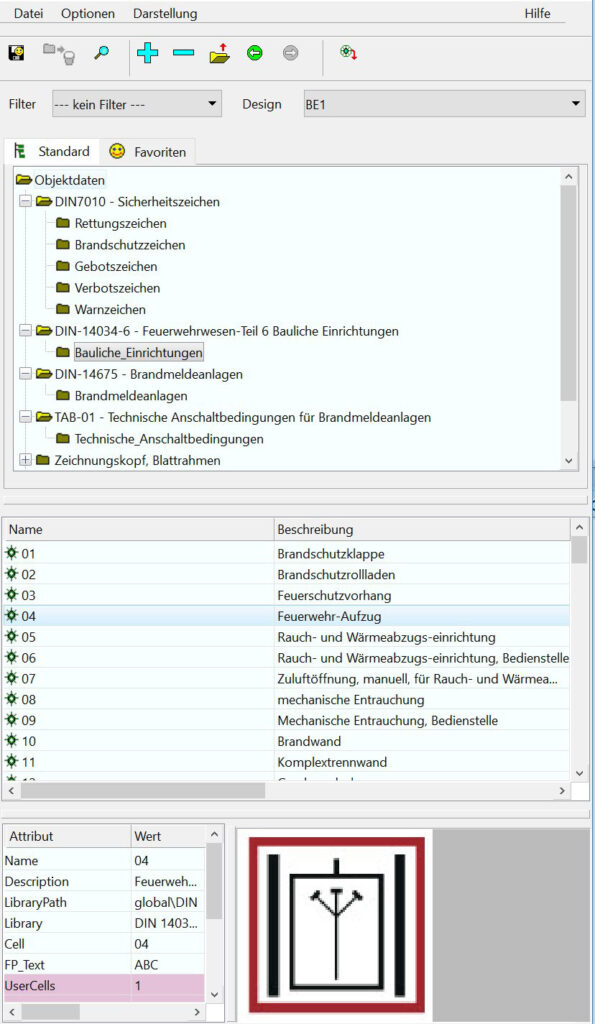Viewport: 595px width, 1024px height.
Task: Click the symbol icon of row 10
Action: tap(12, 741)
